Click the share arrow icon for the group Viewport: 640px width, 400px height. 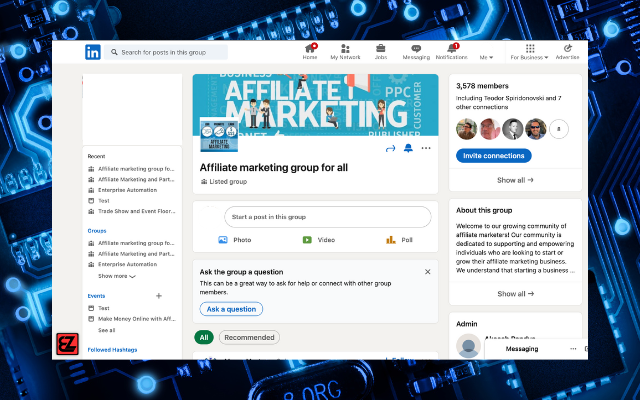tap(391, 149)
